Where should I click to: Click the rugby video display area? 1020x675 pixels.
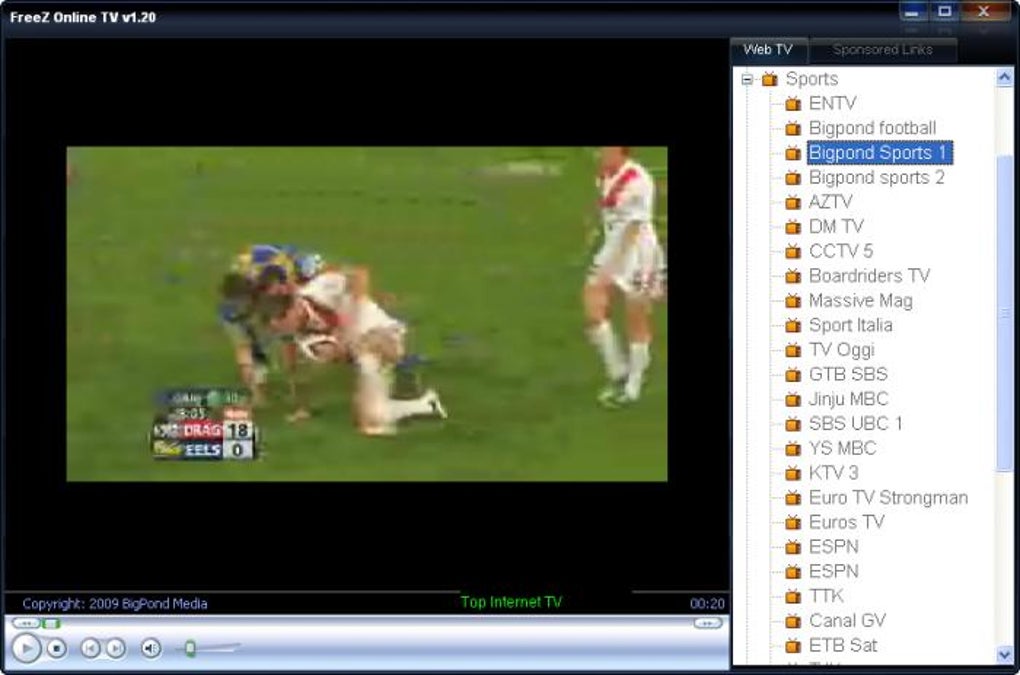tap(367, 314)
